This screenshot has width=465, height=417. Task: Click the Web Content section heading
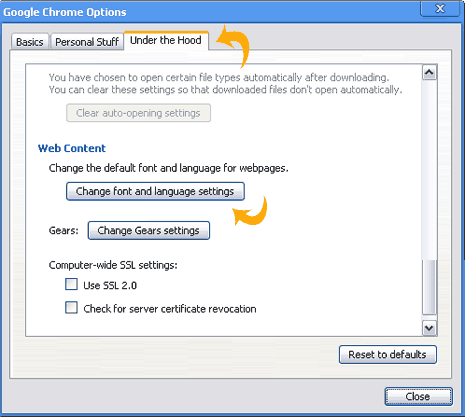click(x=72, y=148)
